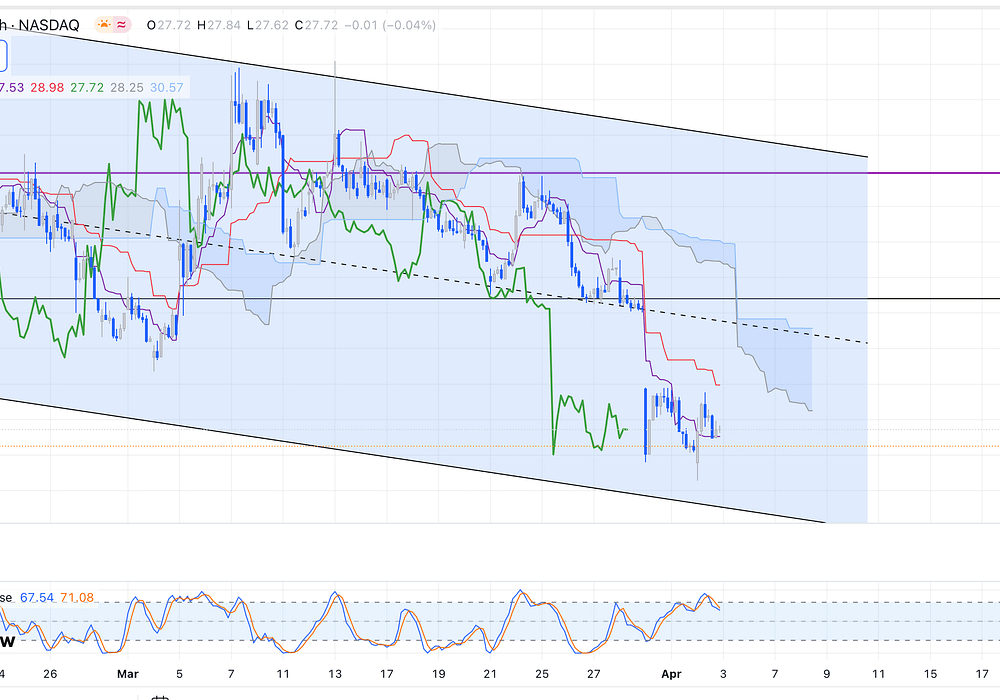Click the blue outlined legend collapse button

(x=3, y=55)
